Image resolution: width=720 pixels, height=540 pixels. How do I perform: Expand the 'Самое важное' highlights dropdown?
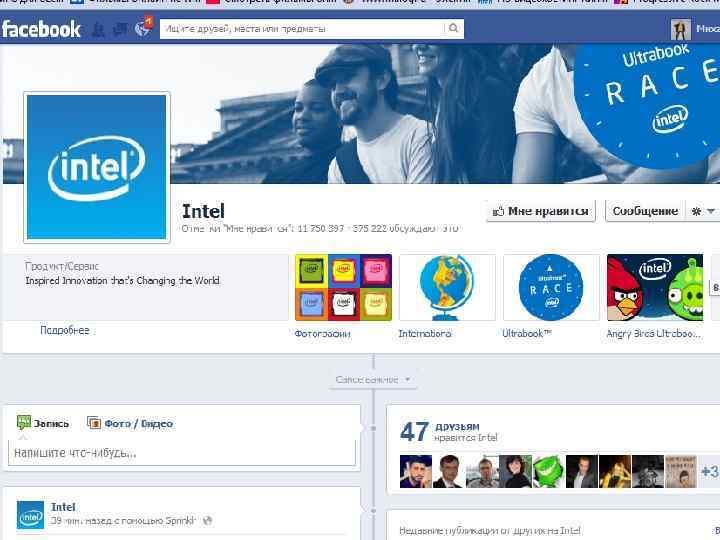click(x=372, y=380)
